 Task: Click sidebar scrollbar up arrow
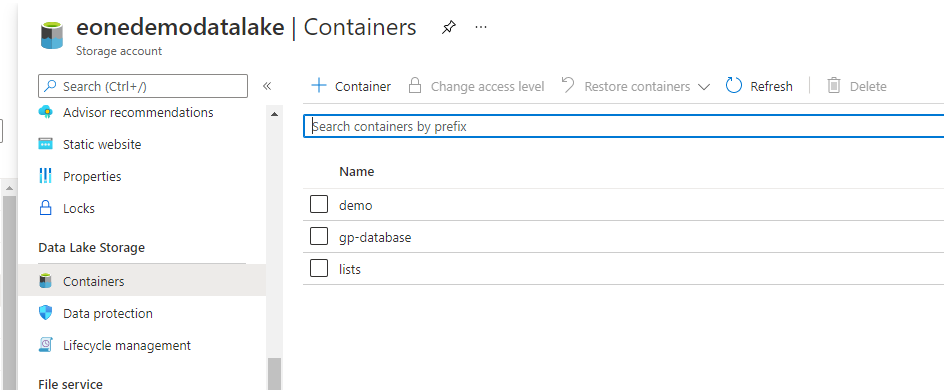coord(275,114)
